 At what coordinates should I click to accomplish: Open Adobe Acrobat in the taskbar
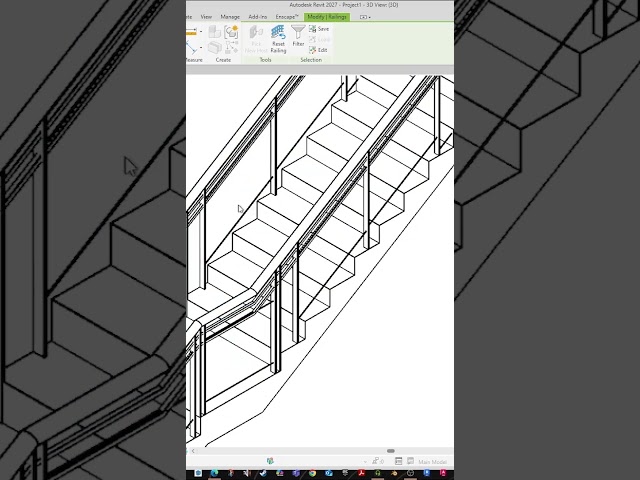coord(361,473)
